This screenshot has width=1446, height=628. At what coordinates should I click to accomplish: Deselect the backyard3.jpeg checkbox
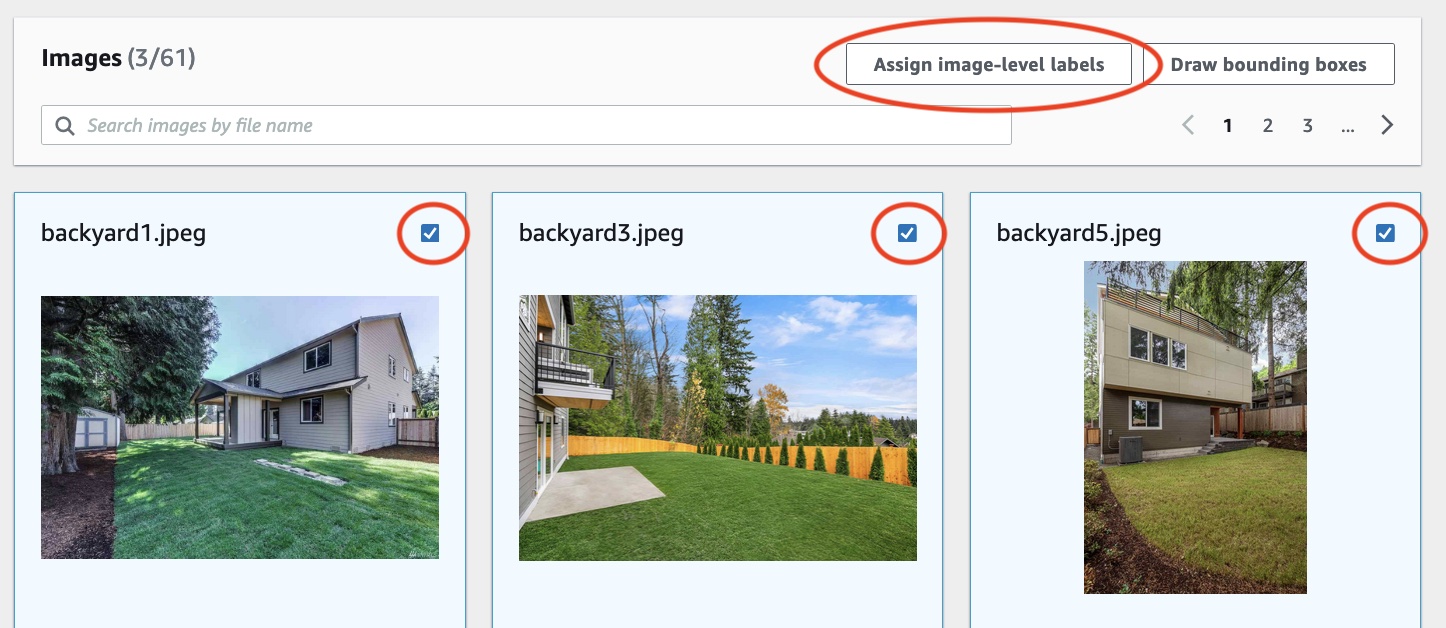907,232
